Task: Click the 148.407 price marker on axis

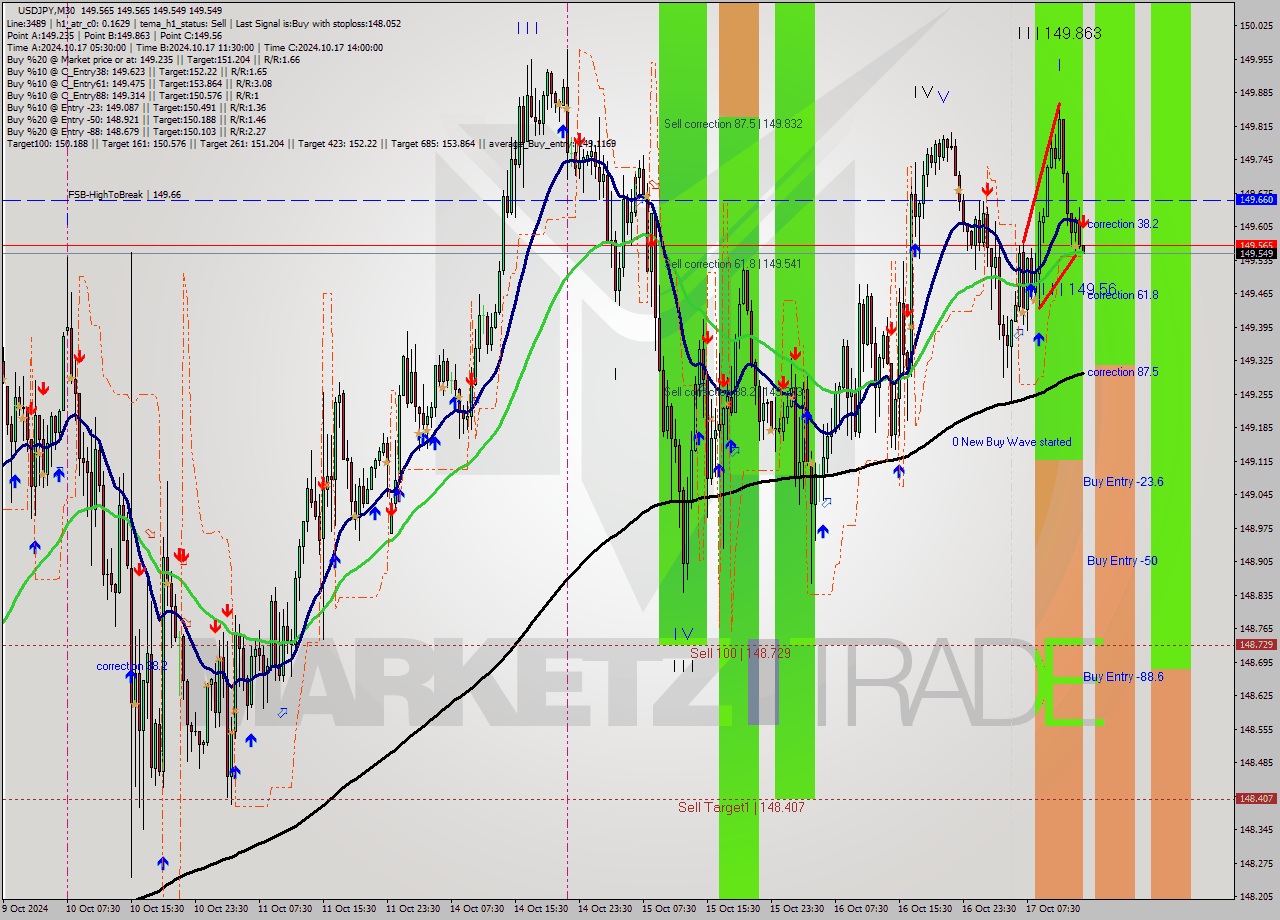Action: pos(1256,799)
